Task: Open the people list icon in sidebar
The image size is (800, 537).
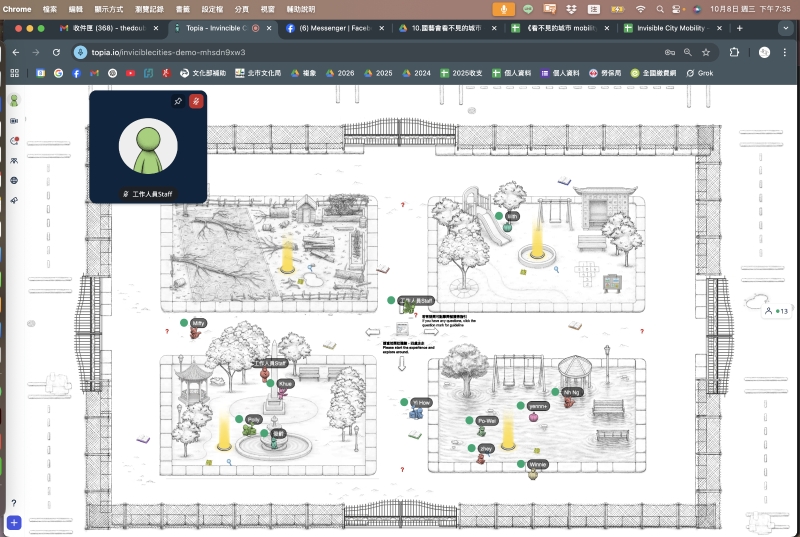Action: click(14, 160)
